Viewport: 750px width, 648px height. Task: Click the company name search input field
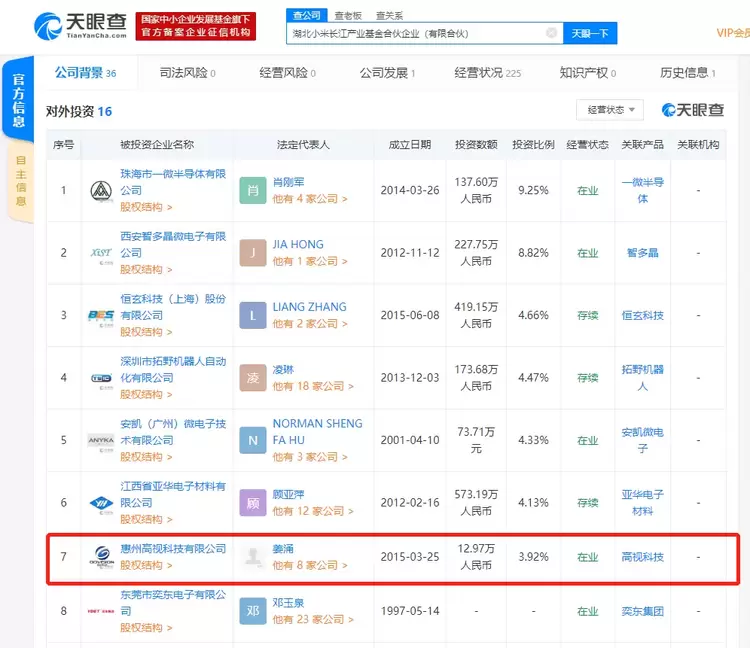pos(415,33)
